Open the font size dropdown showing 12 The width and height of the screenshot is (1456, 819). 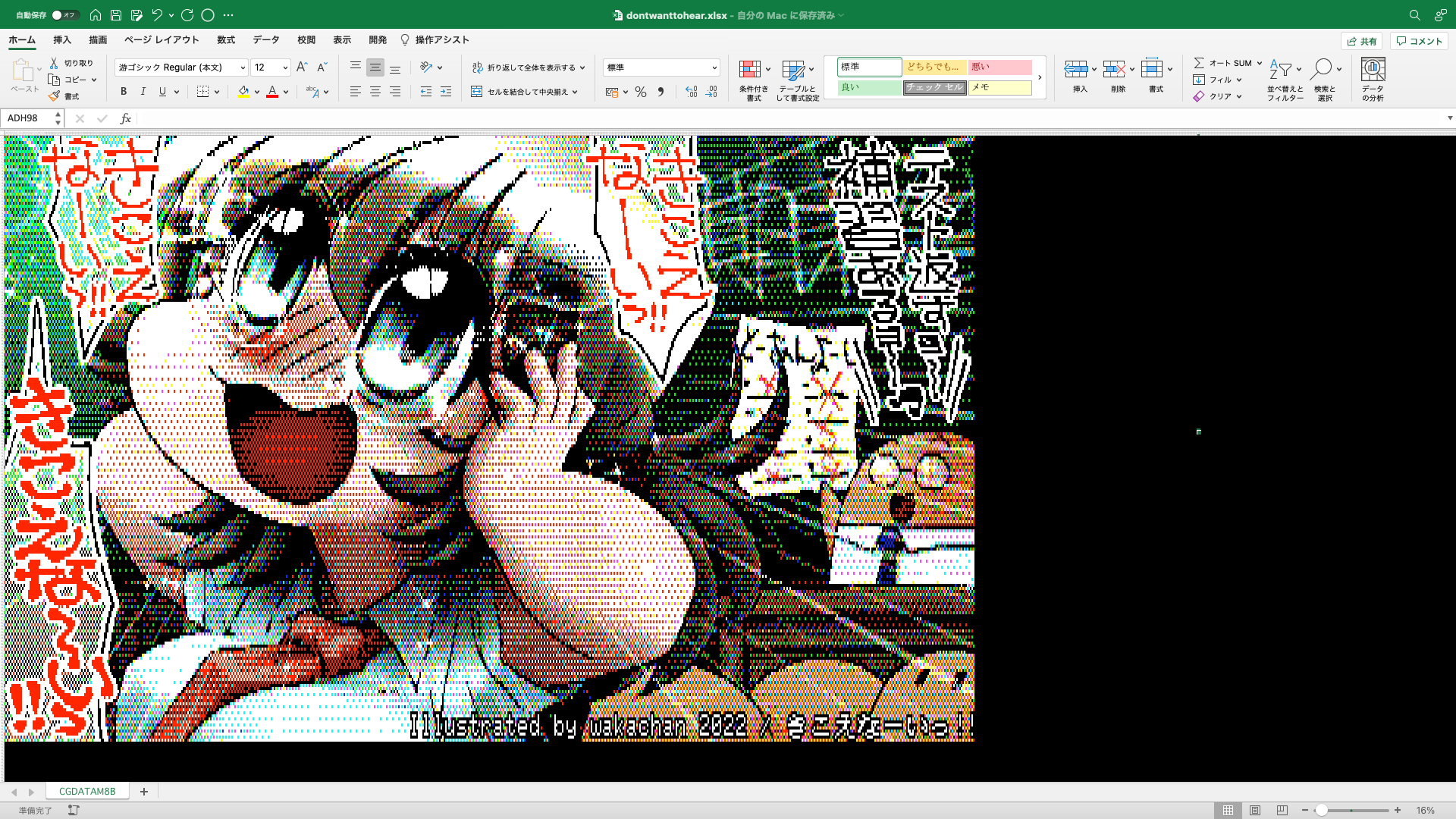pyautogui.click(x=285, y=67)
